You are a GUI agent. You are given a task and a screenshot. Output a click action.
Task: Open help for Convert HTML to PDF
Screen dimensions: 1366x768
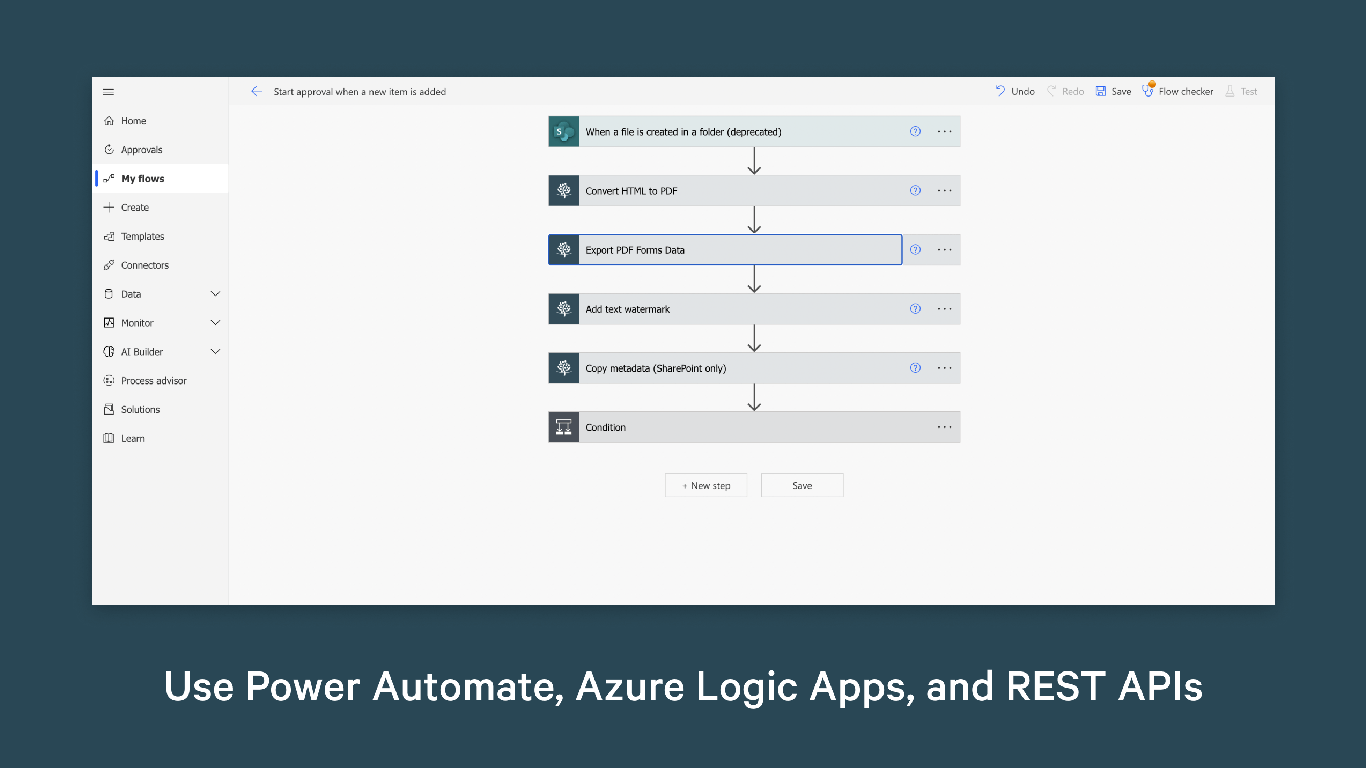915,190
